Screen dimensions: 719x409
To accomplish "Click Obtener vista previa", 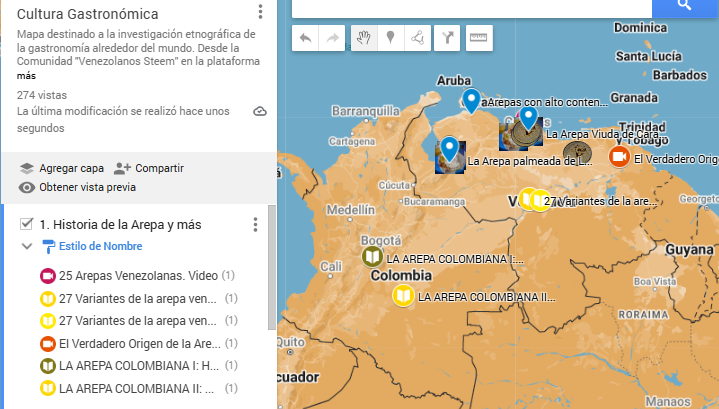I will (77, 187).
